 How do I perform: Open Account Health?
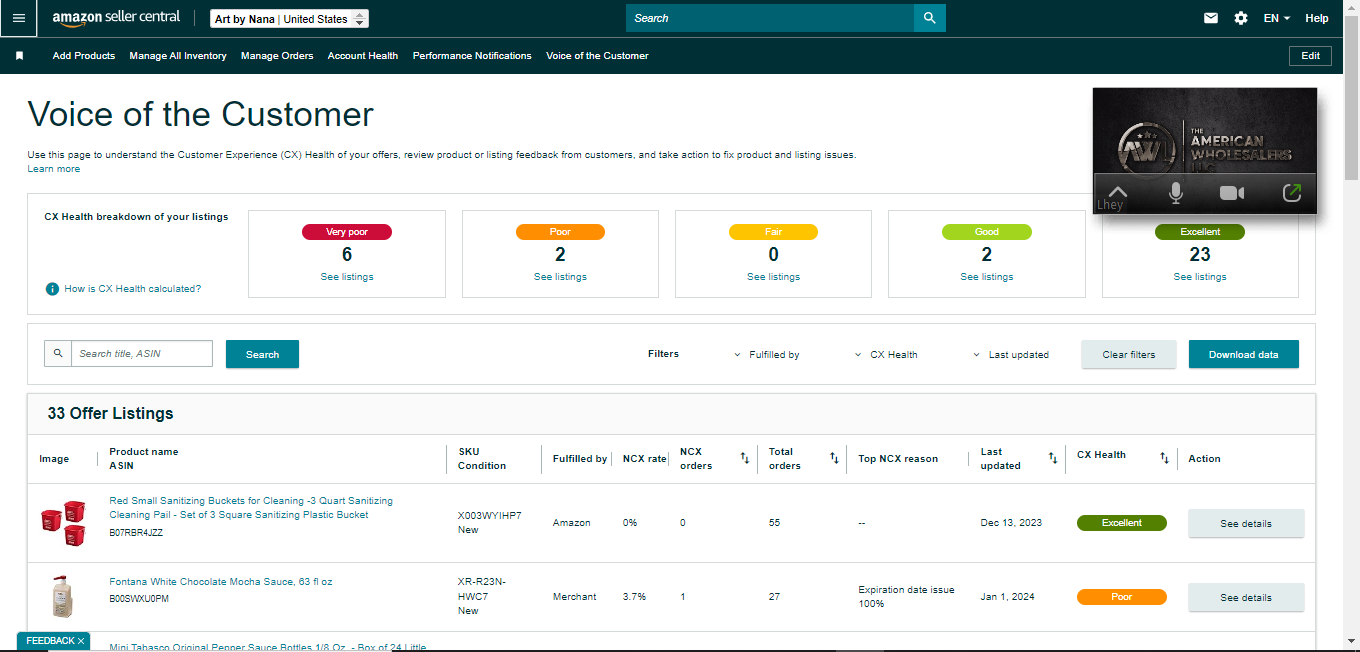pos(363,56)
